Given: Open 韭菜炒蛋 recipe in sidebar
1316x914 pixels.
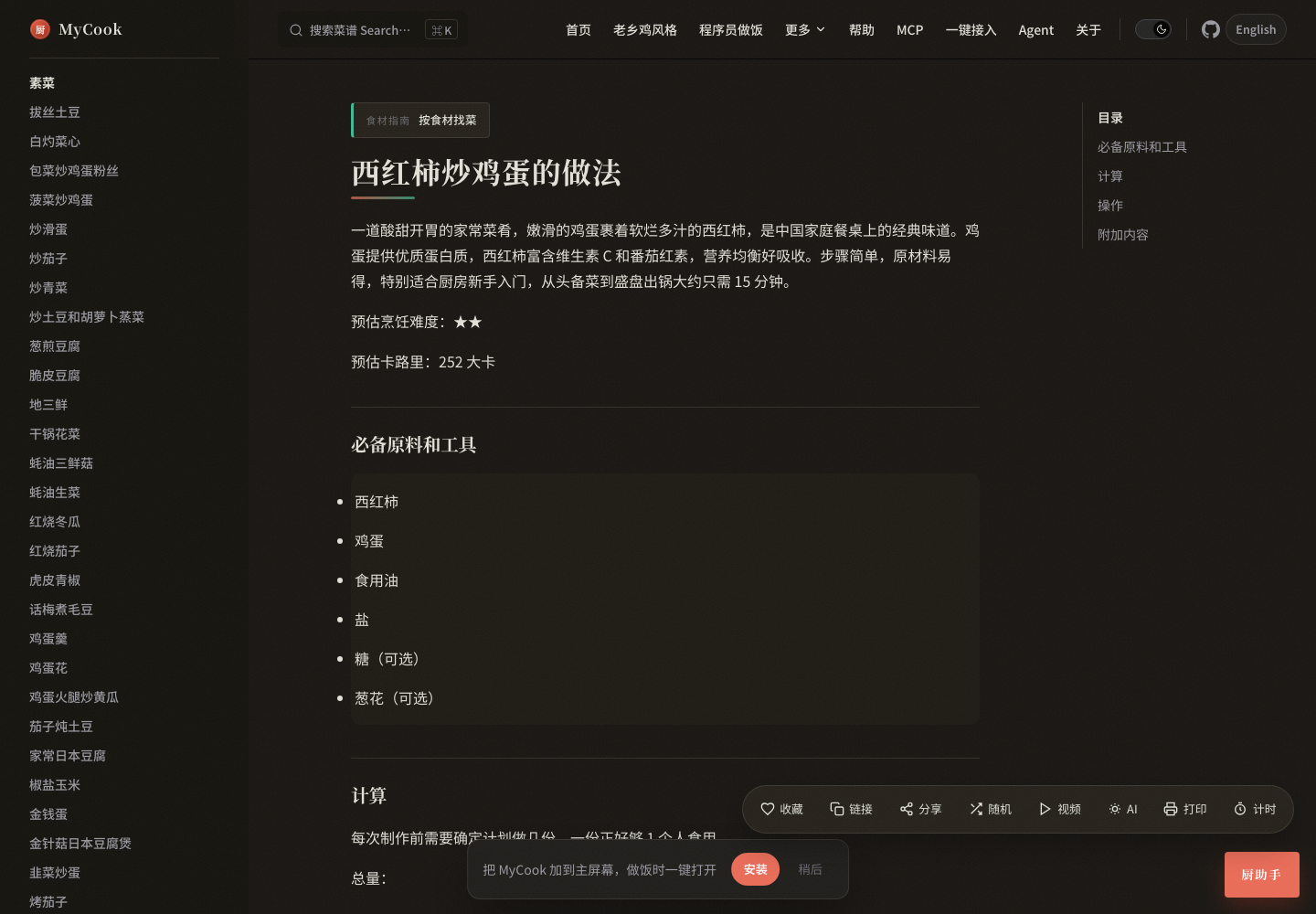Looking at the screenshot, I should tap(55, 873).
